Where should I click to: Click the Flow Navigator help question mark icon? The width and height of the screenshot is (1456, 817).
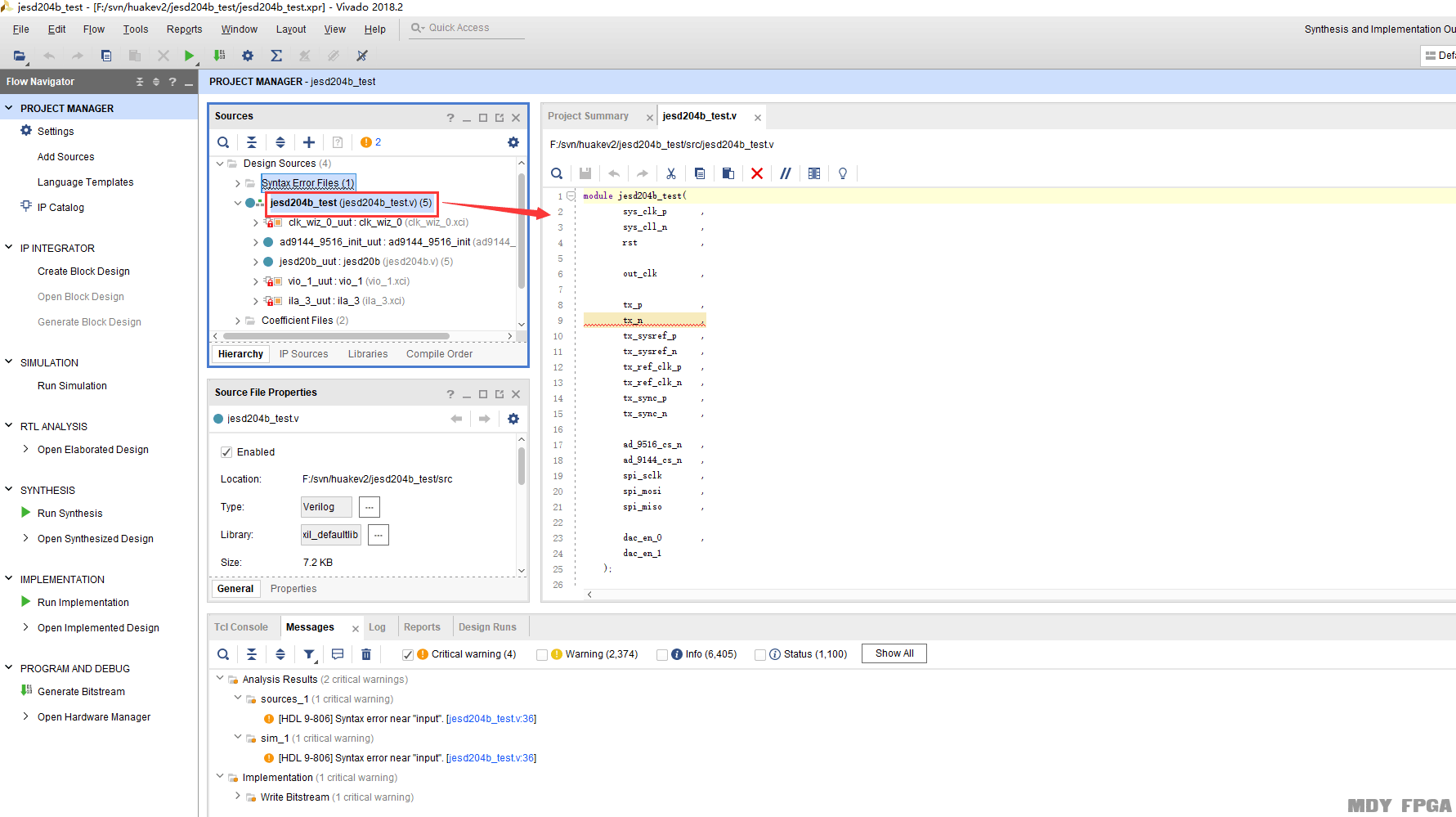tap(172, 82)
